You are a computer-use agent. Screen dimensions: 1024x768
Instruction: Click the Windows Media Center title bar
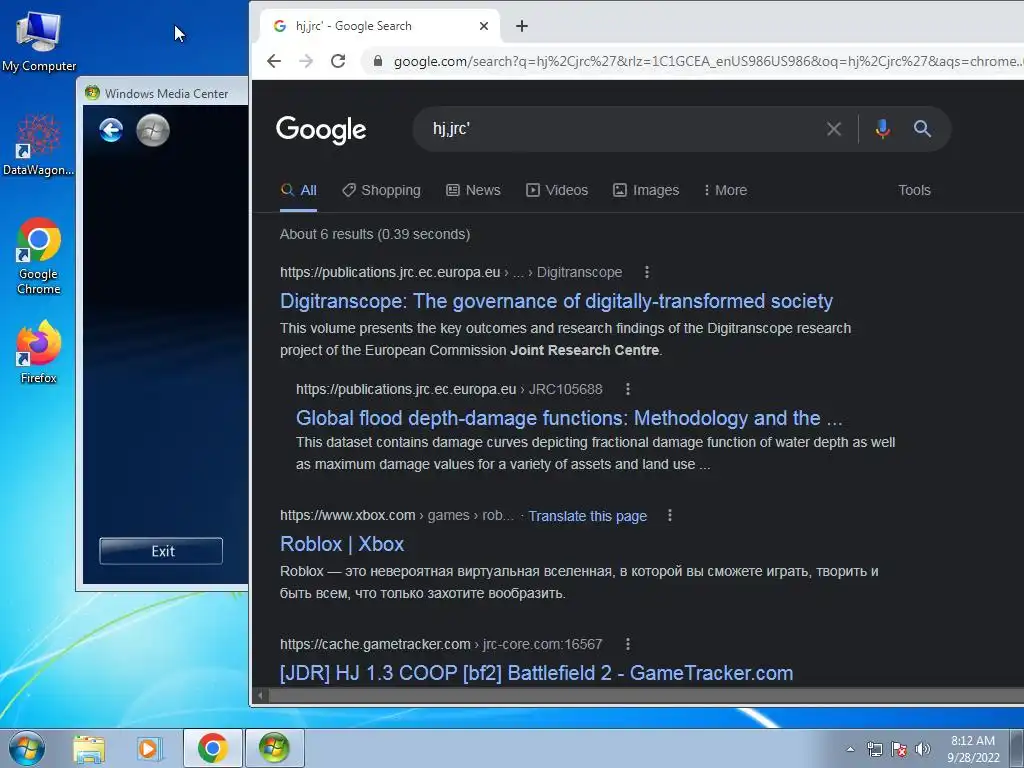(163, 93)
